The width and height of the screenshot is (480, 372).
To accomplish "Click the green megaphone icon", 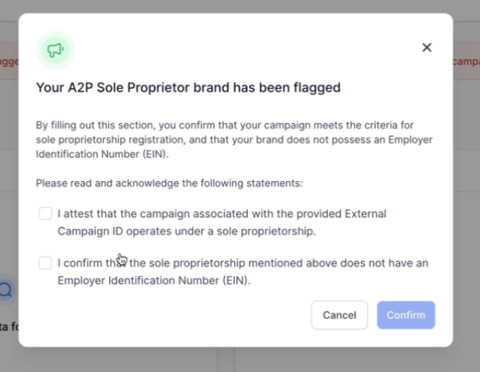I will [55, 50].
